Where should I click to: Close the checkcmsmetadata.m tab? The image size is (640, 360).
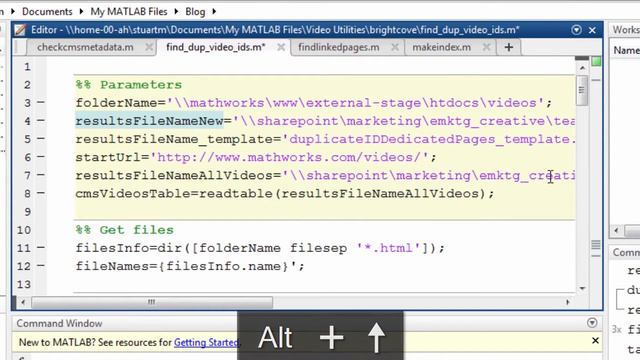click(x=149, y=47)
